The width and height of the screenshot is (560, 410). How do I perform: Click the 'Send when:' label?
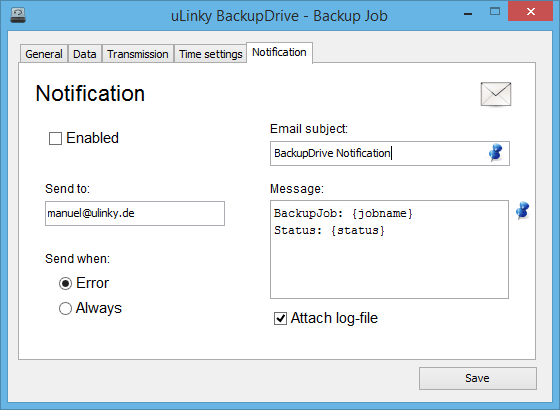point(78,259)
